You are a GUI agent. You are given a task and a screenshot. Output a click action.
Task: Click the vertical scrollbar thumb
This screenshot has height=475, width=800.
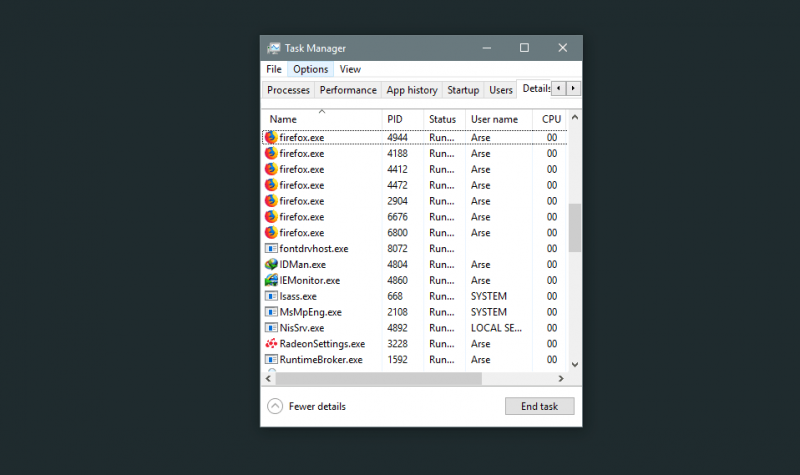[575, 228]
